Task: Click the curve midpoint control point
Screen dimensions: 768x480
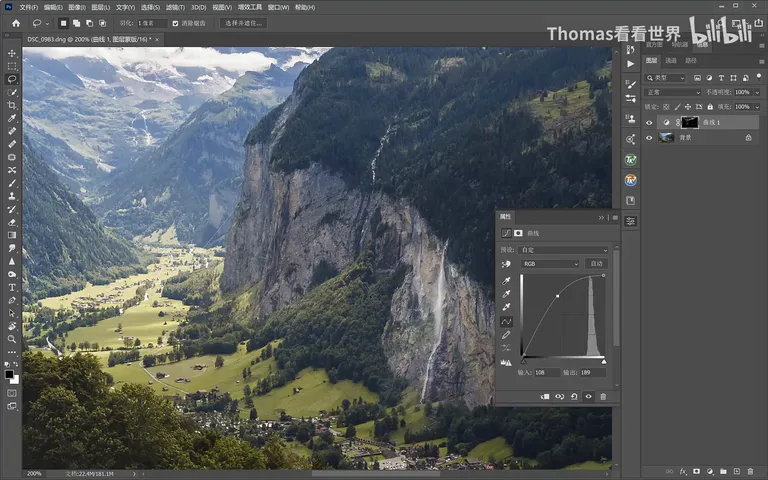Action: pos(558,296)
